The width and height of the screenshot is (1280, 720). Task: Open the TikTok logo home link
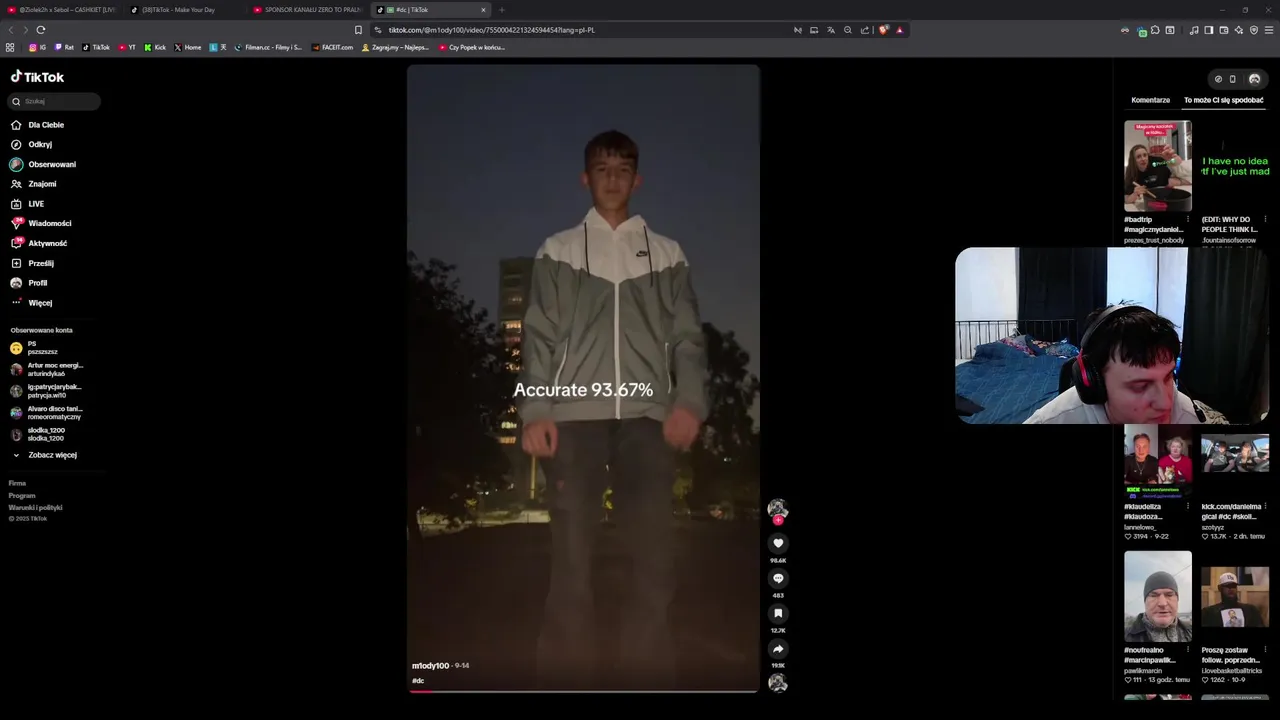tap(37, 77)
